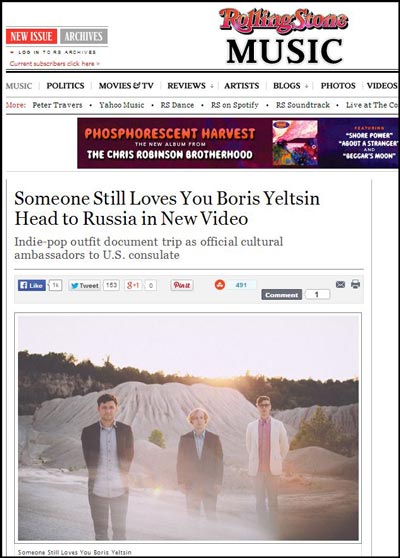The height and width of the screenshot is (558, 400).
Task: Open the Photos section
Action: (338, 86)
